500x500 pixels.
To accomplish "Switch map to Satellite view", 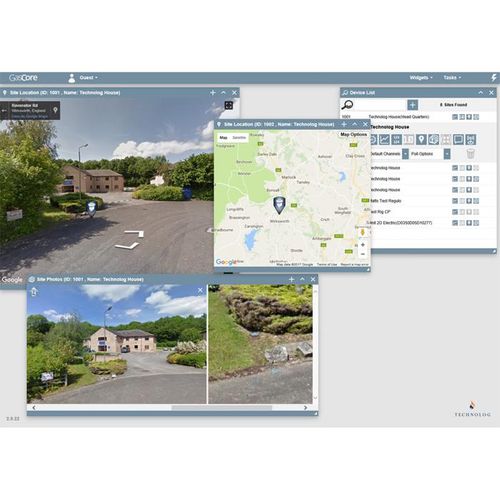I will (239, 138).
